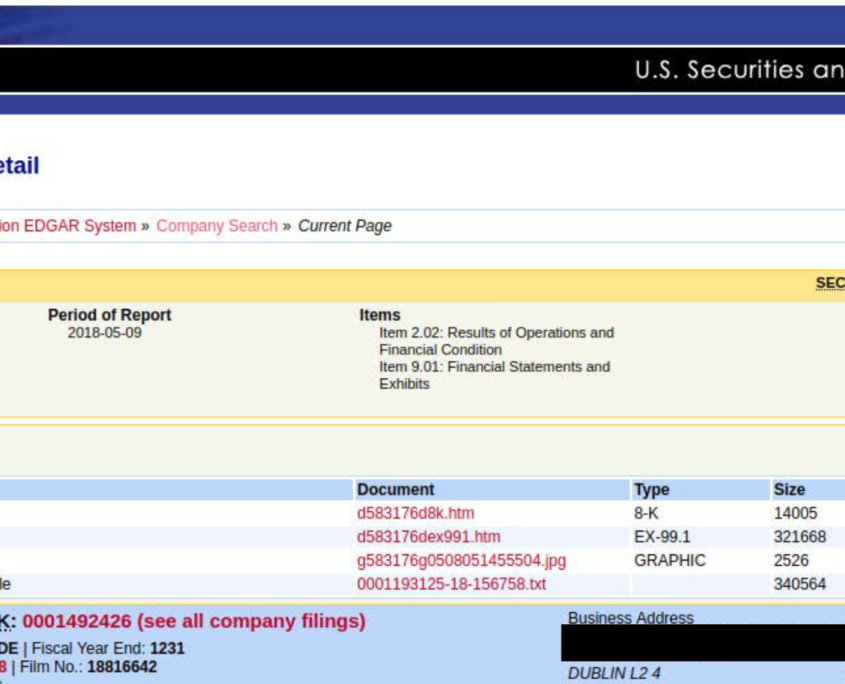Image resolution: width=845 pixels, height=684 pixels.
Task: Click the Item 9.01 Financial Statements text
Action: 494,367
